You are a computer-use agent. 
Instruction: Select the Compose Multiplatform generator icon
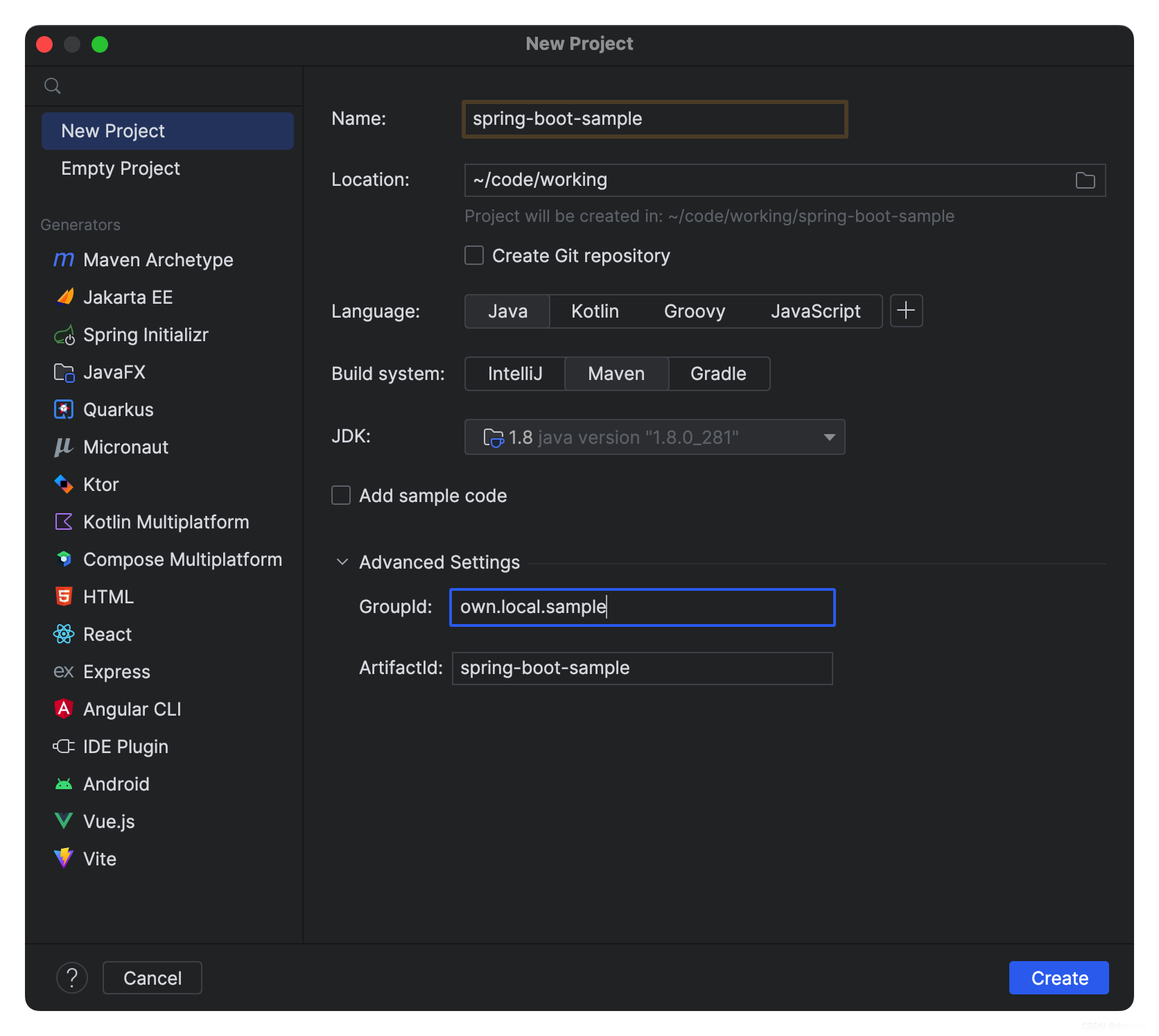pyautogui.click(x=64, y=560)
